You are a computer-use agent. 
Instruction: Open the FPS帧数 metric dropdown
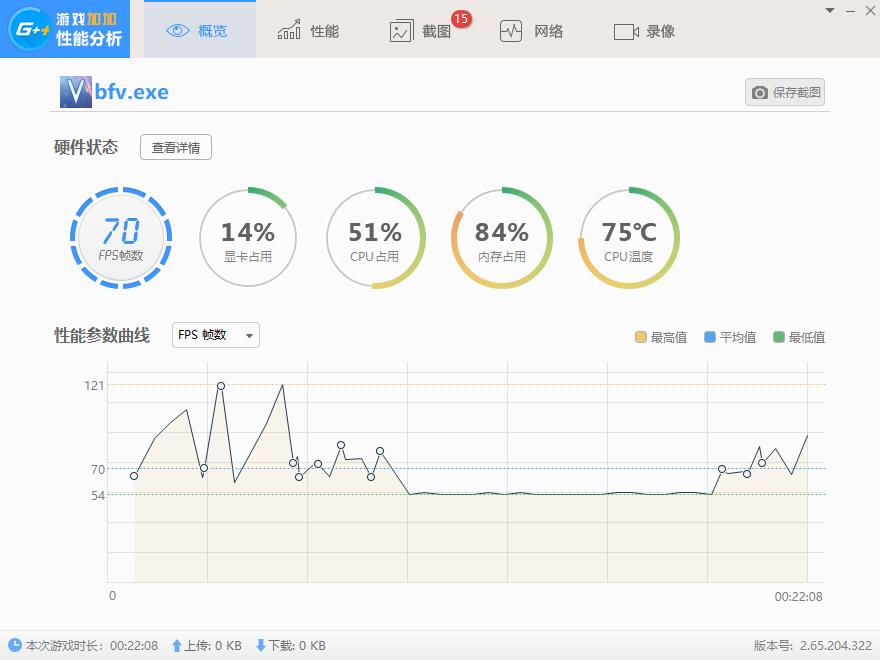(x=213, y=336)
